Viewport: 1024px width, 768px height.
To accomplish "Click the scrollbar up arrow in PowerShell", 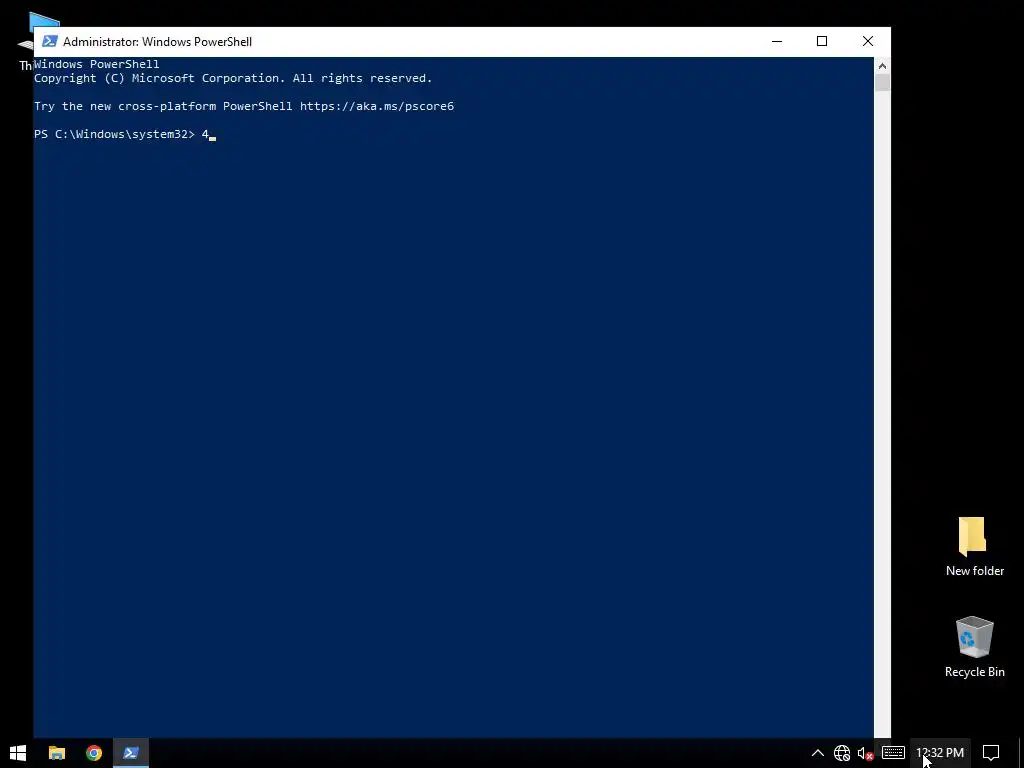I will pos(882,65).
